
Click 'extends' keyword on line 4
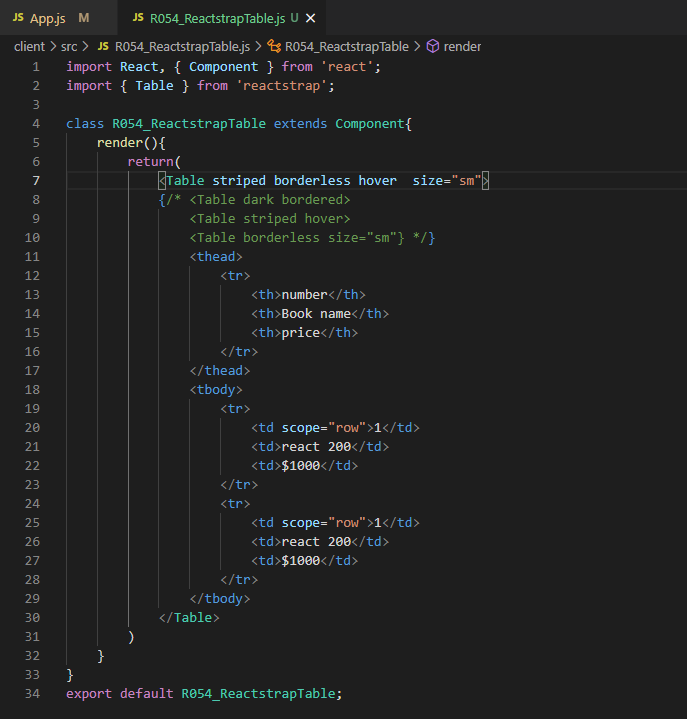coord(300,124)
